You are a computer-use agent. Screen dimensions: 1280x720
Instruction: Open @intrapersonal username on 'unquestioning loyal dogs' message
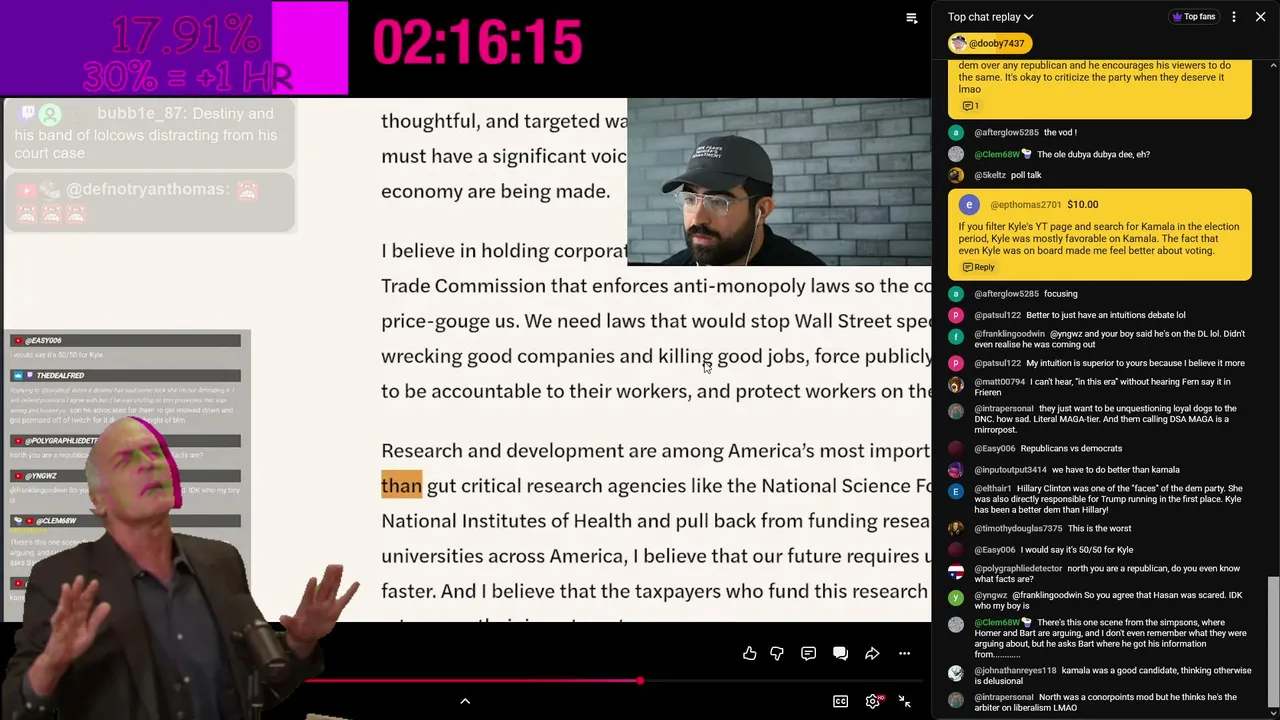pos(1004,409)
